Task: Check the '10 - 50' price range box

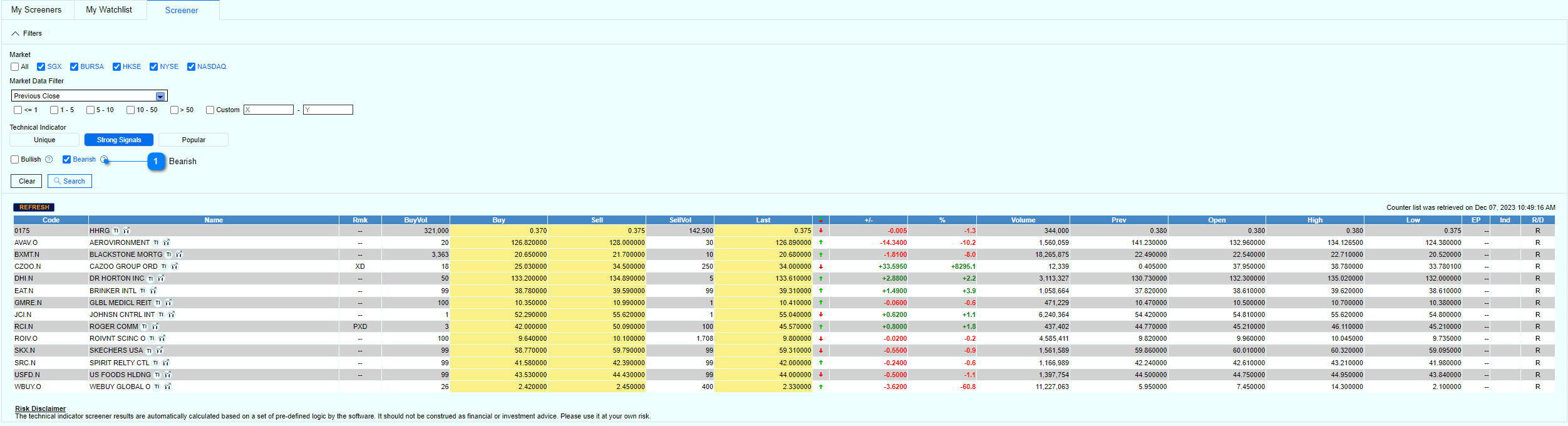Action: point(130,110)
